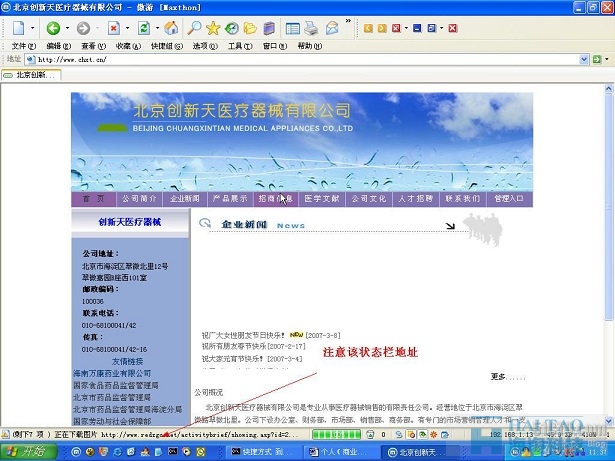
Task: Switch to 个人(商业... taskbar window
Action: click(340, 452)
